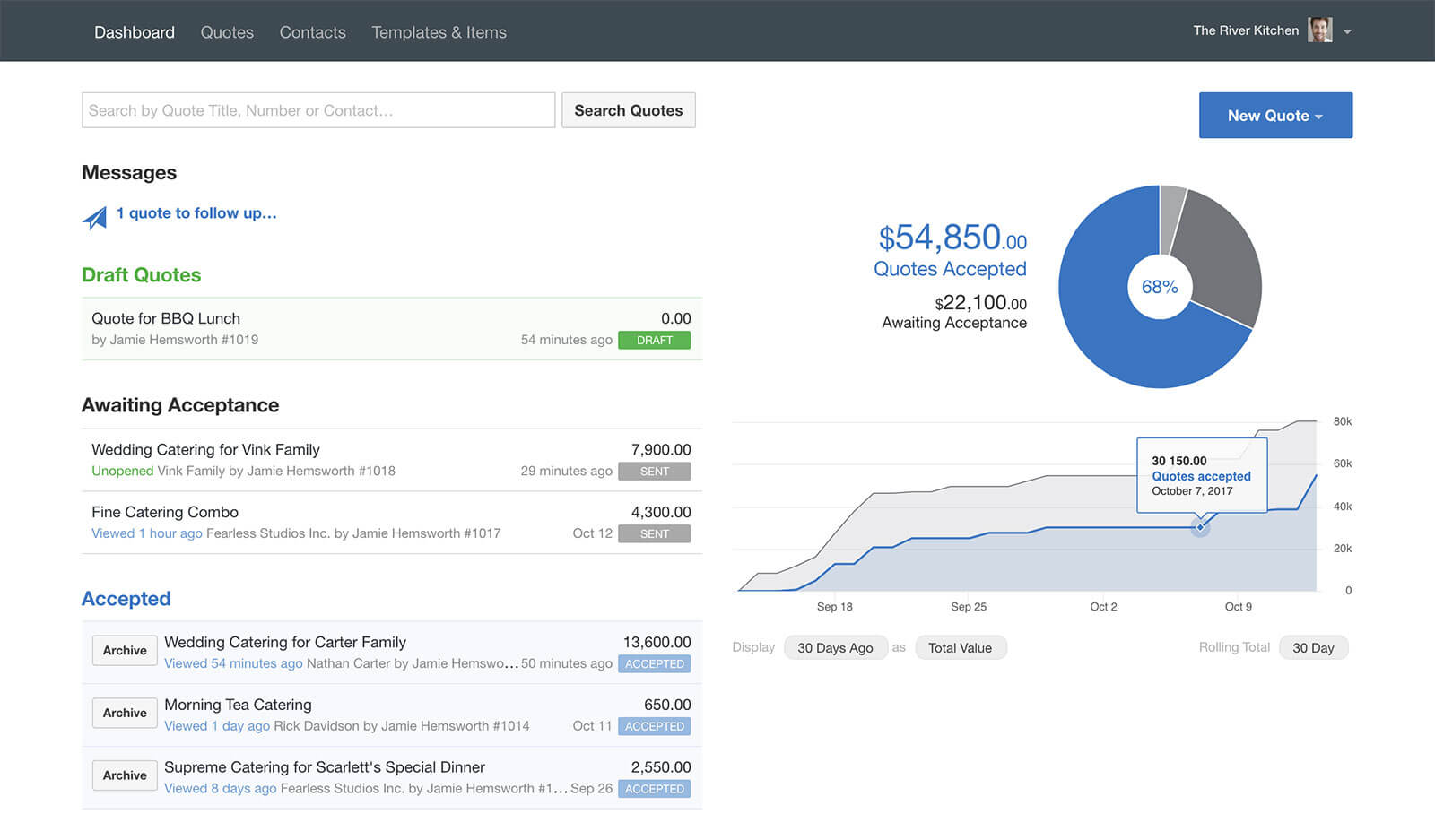Open the Quote for BBQ Lunch draft
The image size is (1435, 840).
pyautogui.click(x=166, y=318)
